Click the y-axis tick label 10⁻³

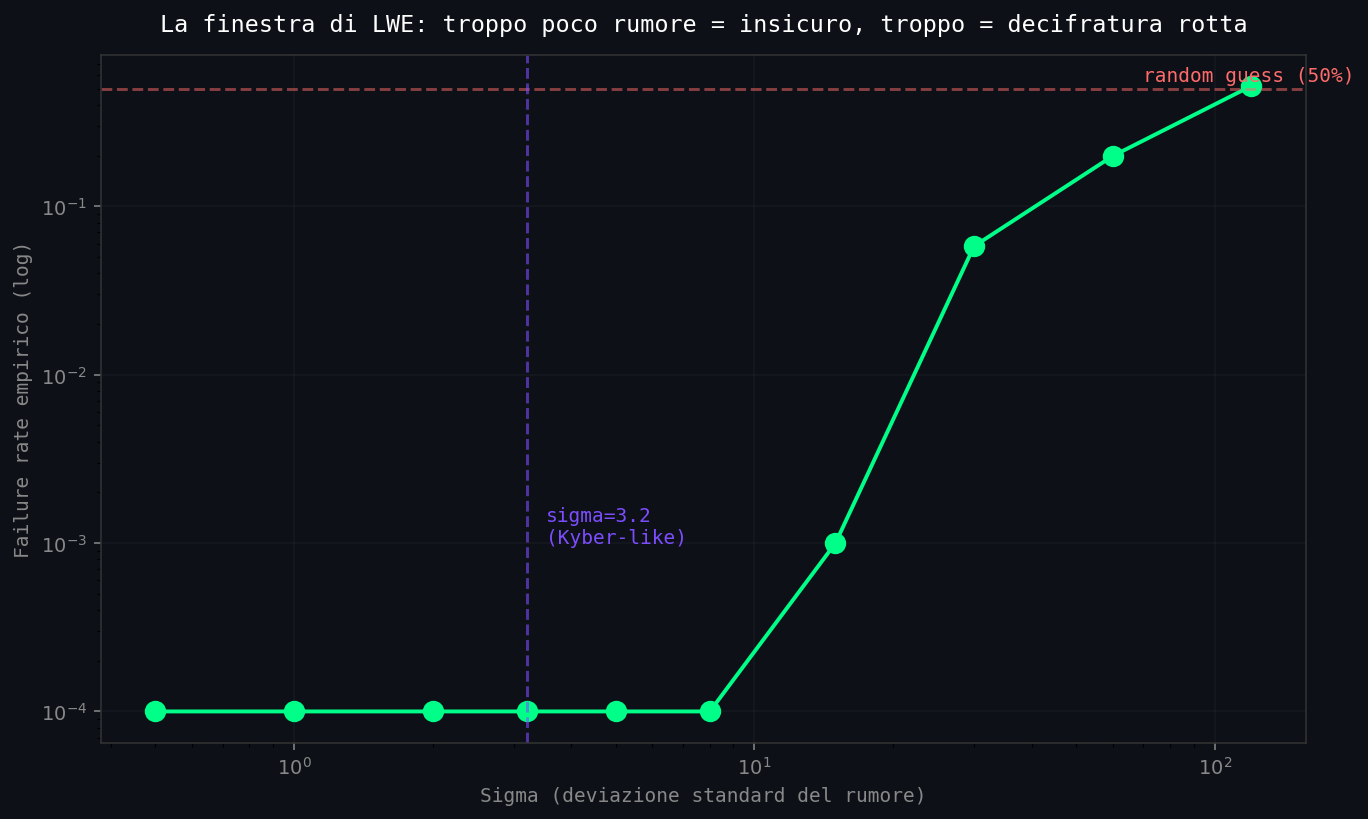point(65,543)
